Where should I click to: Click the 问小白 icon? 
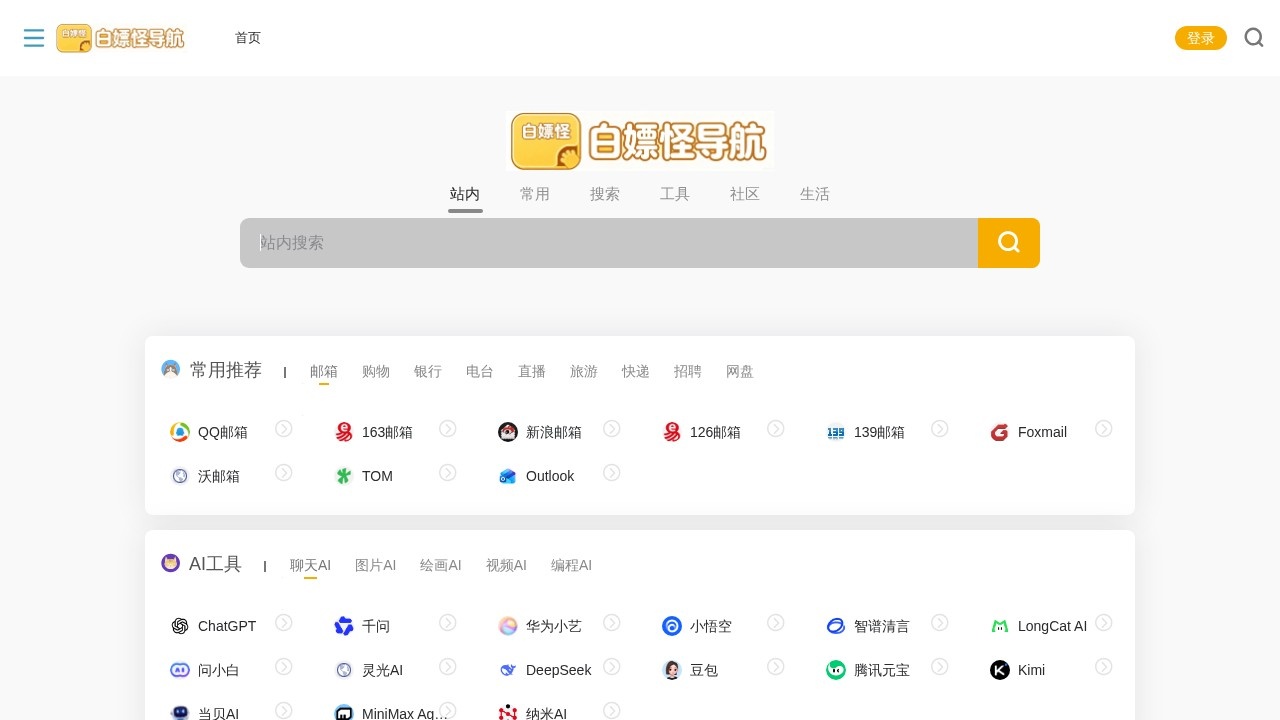[x=180, y=670]
